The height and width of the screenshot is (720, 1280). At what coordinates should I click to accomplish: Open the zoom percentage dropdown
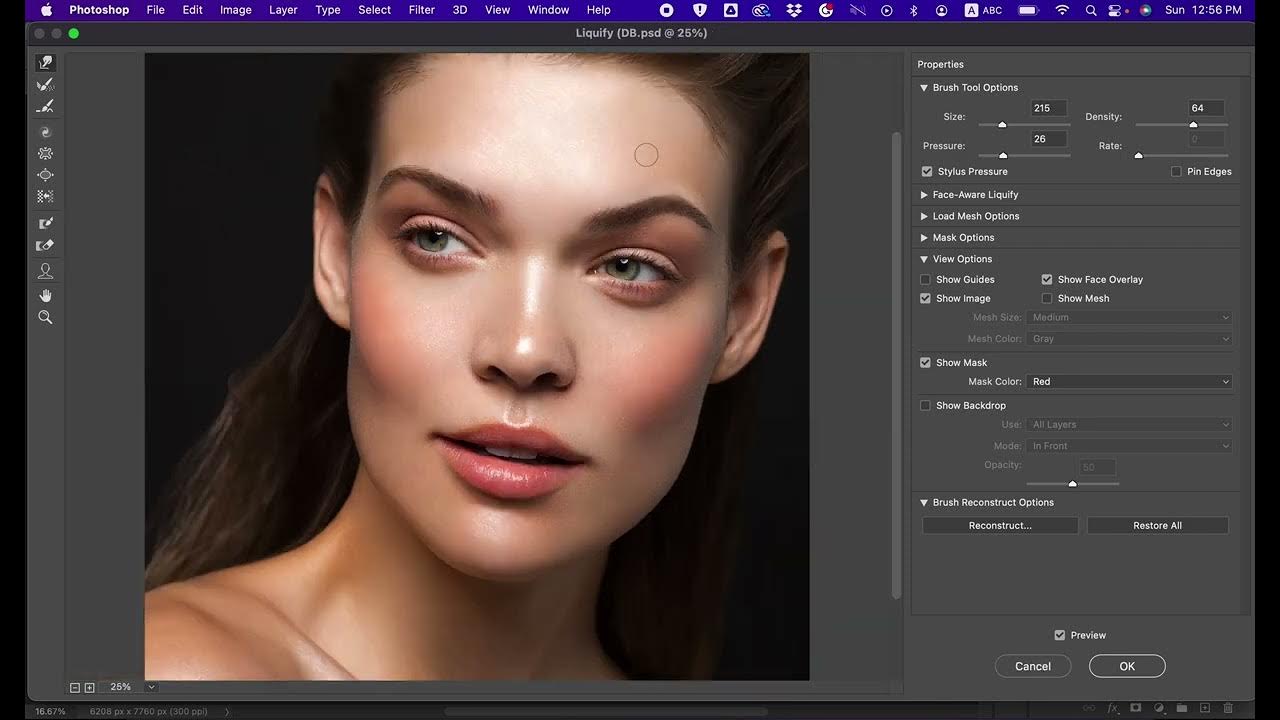[x=151, y=687]
